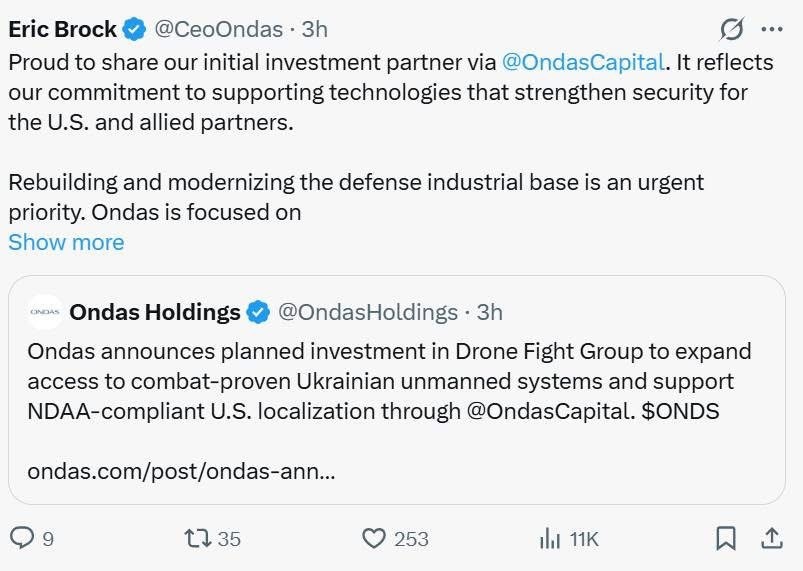This screenshot has height=571, width=803.
Task: Open the quoted tweet body text
Action: coord(389,381)
